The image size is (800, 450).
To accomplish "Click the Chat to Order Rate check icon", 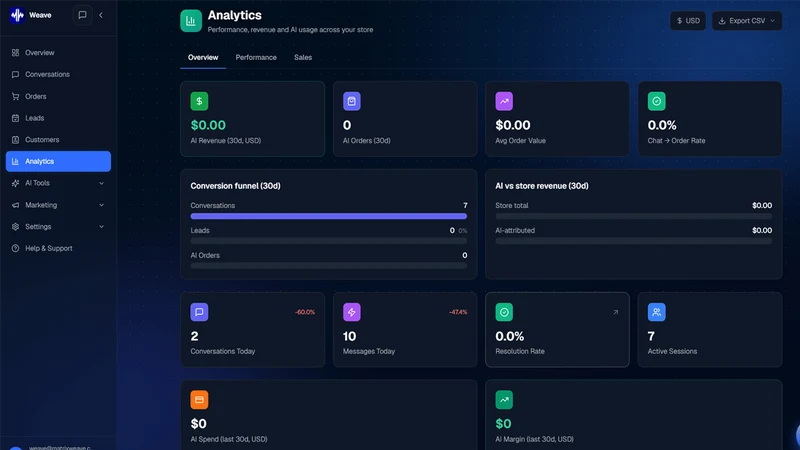I will [657, 101].
